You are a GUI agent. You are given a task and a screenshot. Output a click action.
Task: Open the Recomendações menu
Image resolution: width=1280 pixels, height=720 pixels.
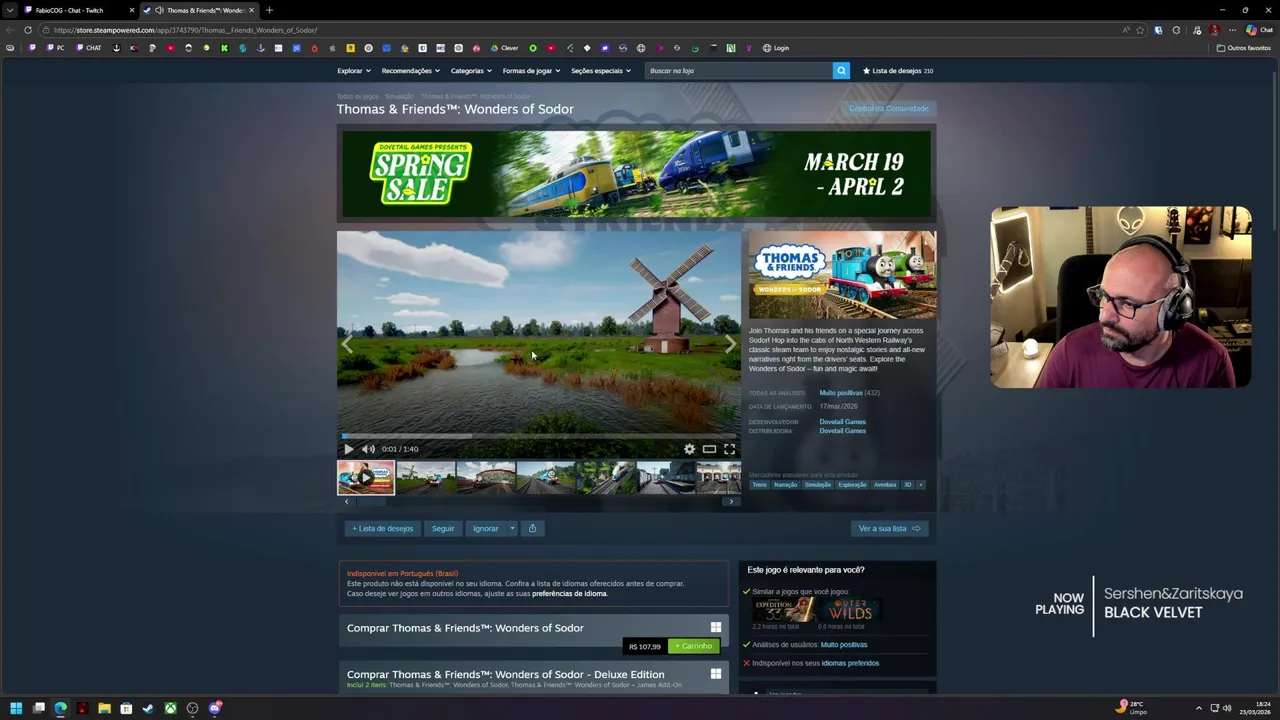tap(410, 71)
